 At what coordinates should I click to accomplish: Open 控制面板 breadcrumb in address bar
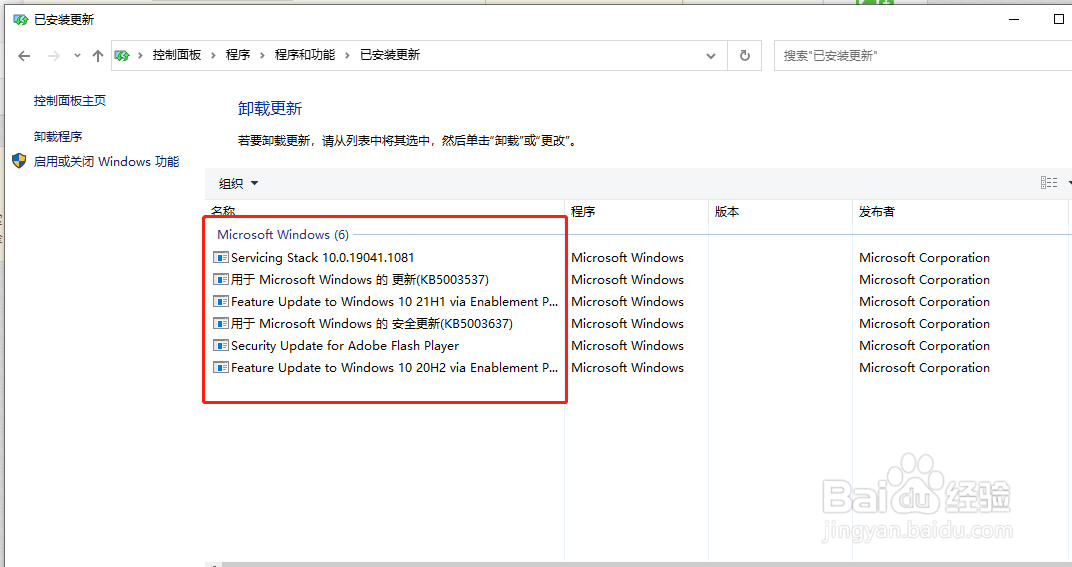pyautogui.click(x=176, y=55)
